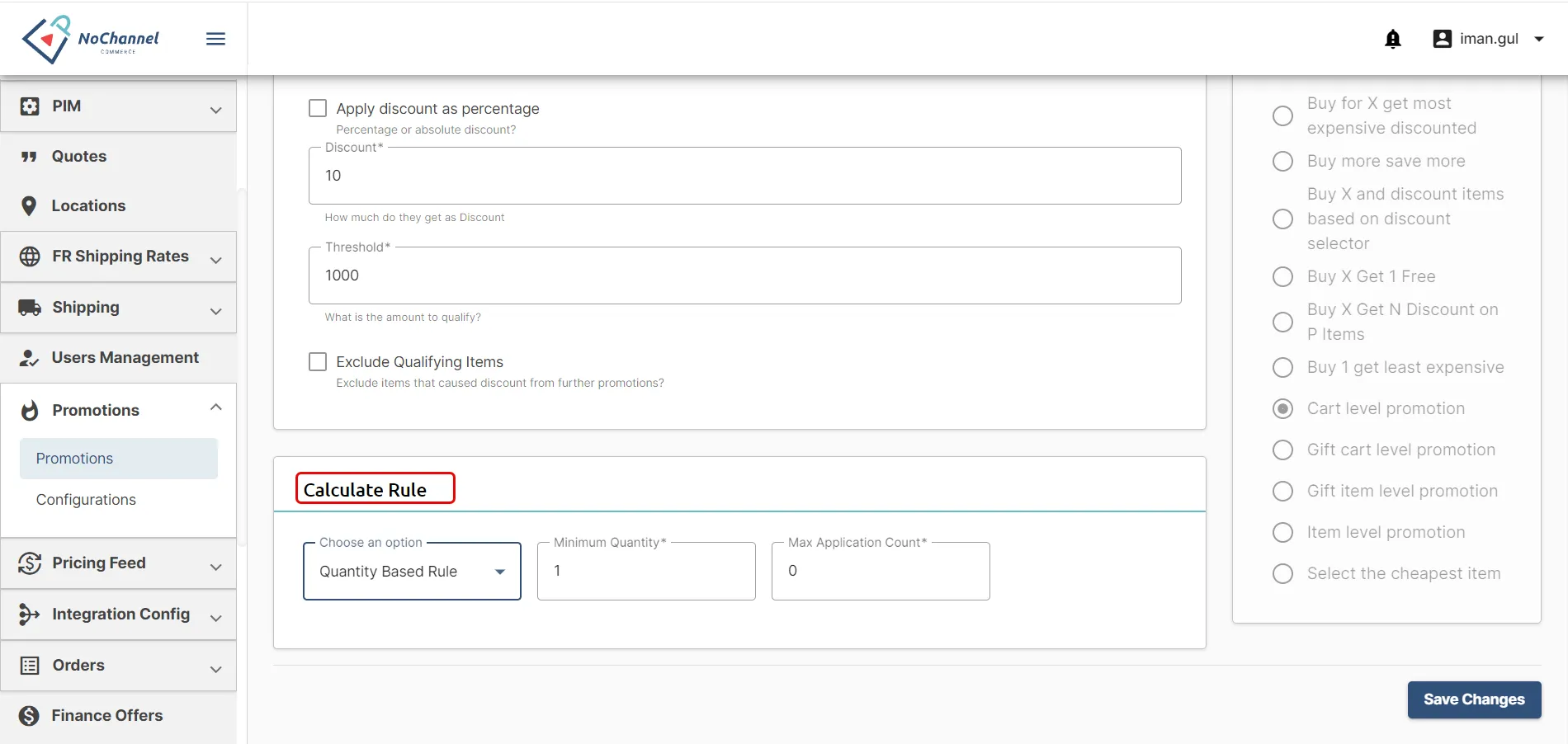Enable Apply discount as percentage checkbox
The width and height of the screenshot is (1568, 744).
point(318,108)
